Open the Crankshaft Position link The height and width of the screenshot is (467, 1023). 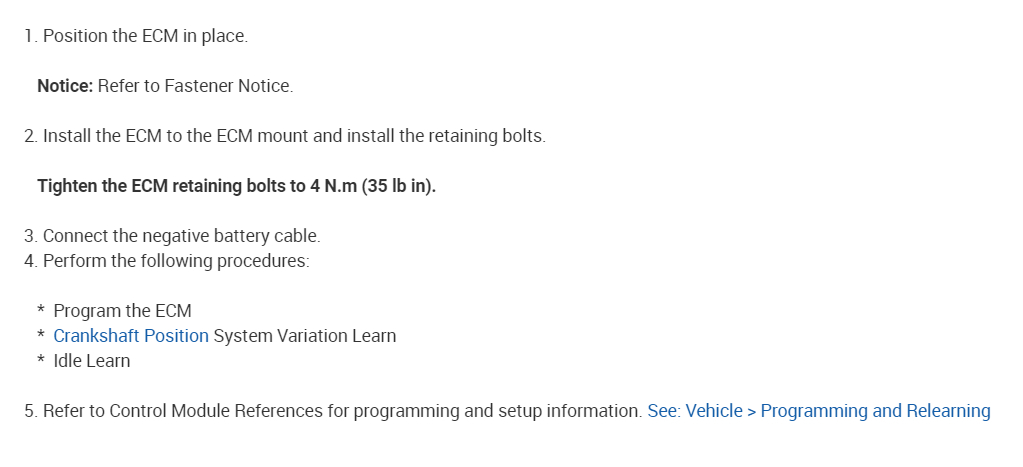pos(131,336)
